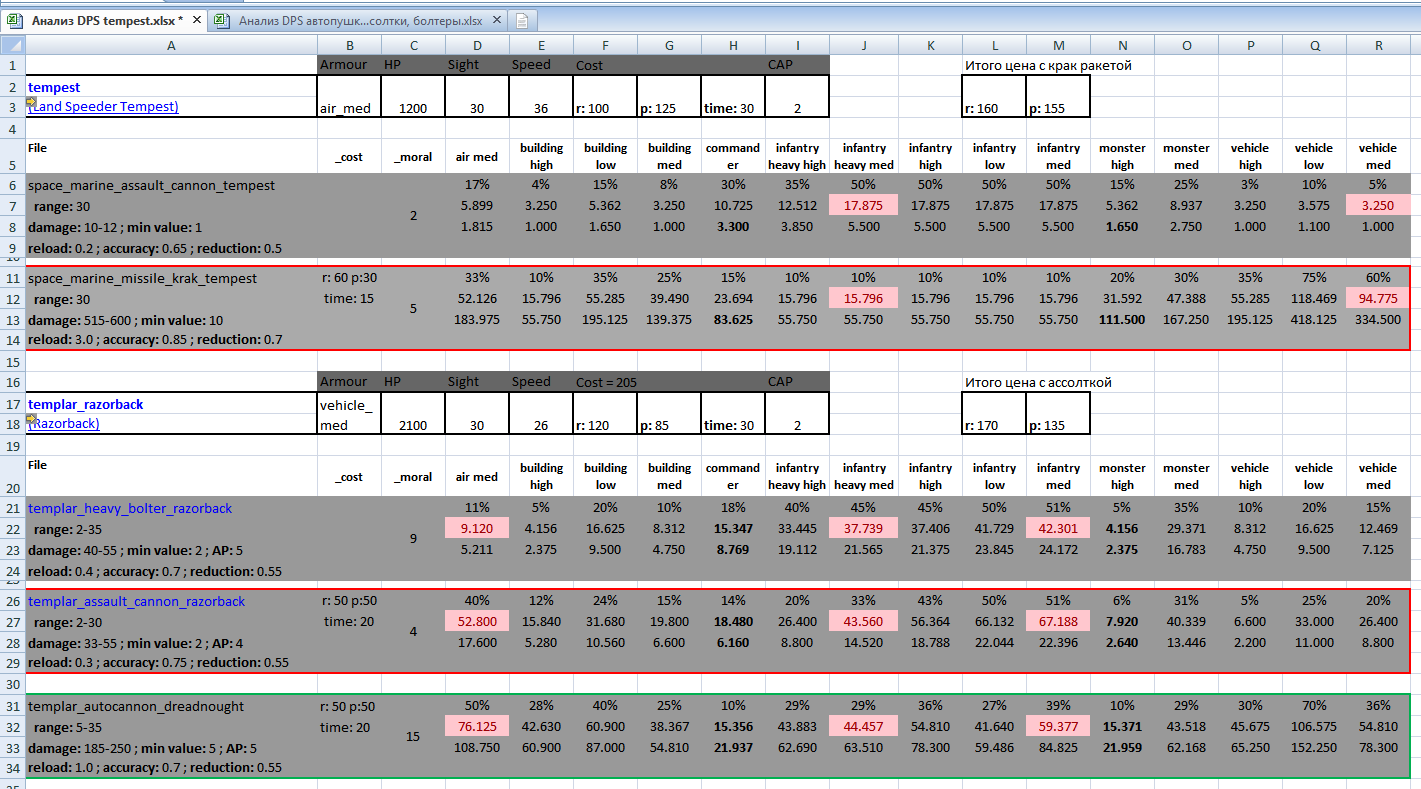Viewport: 1421px width, 789px height.
Task: Select the 'Cost = 205' header cell
Action: coord(605,382)
